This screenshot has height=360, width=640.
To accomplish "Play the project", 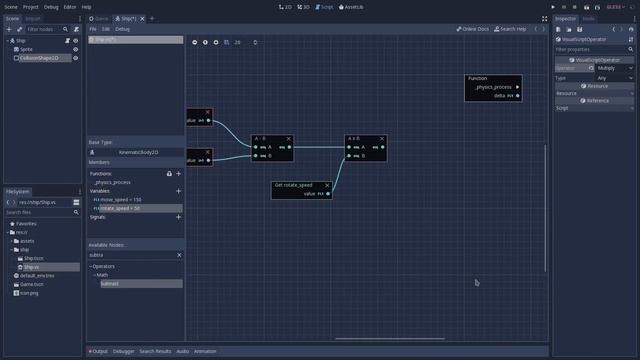I will tap(553, 7).
